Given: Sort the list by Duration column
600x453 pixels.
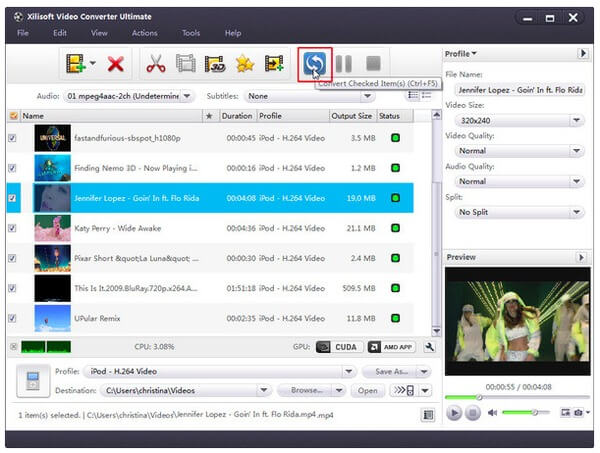Looking at the screenshot, I should pyautogui.click(x=236, y=116).
